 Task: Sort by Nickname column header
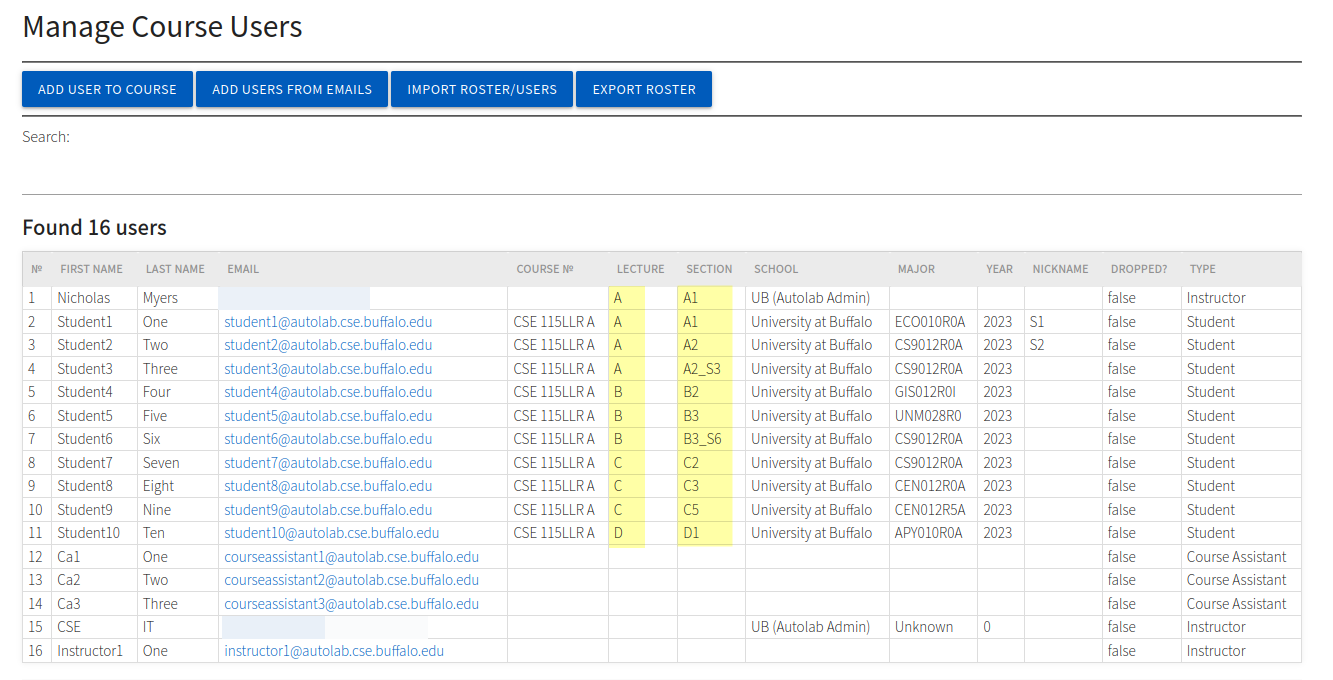tap(1060, 269)
